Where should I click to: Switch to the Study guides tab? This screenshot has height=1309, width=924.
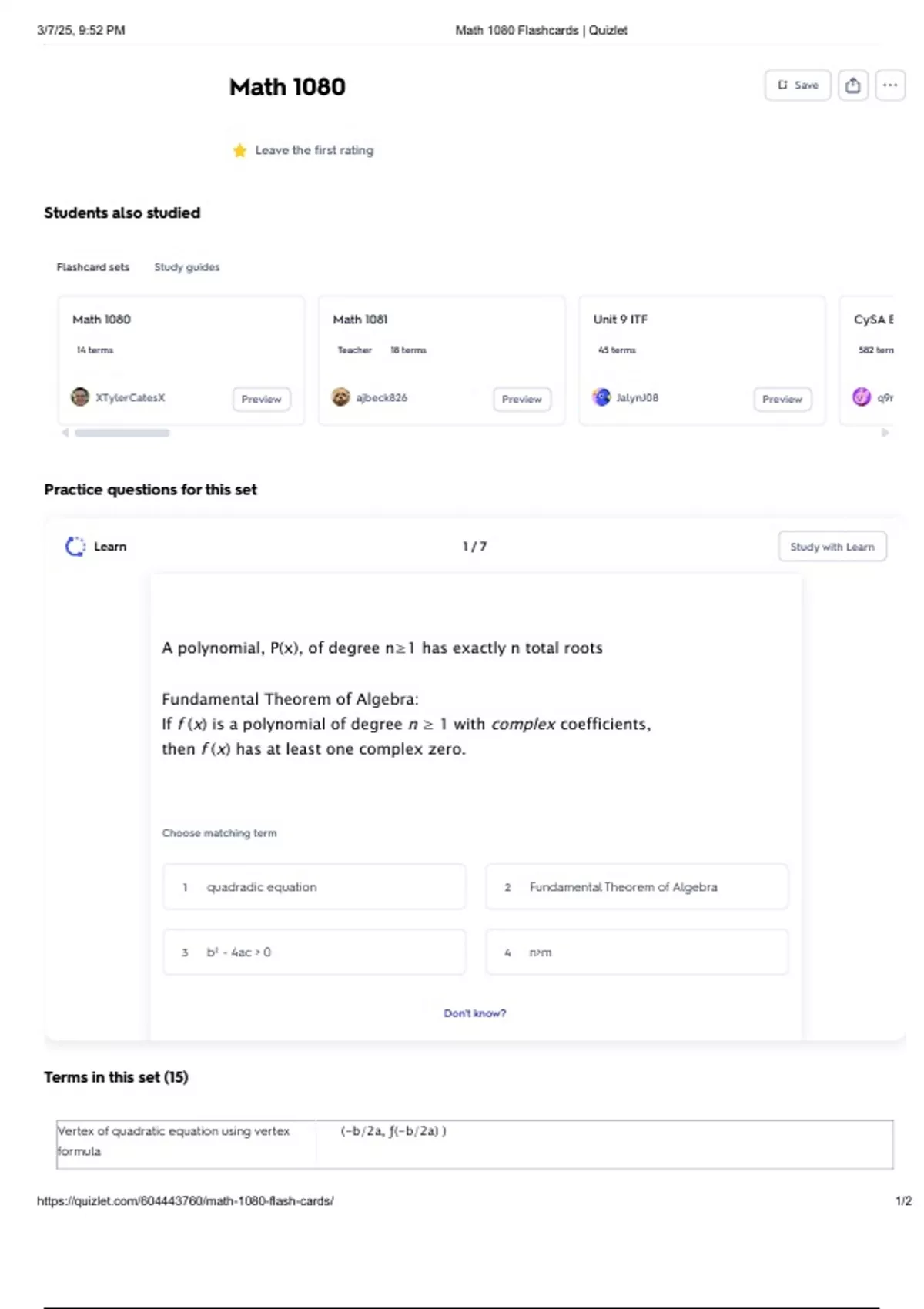(x=186, y=267)
